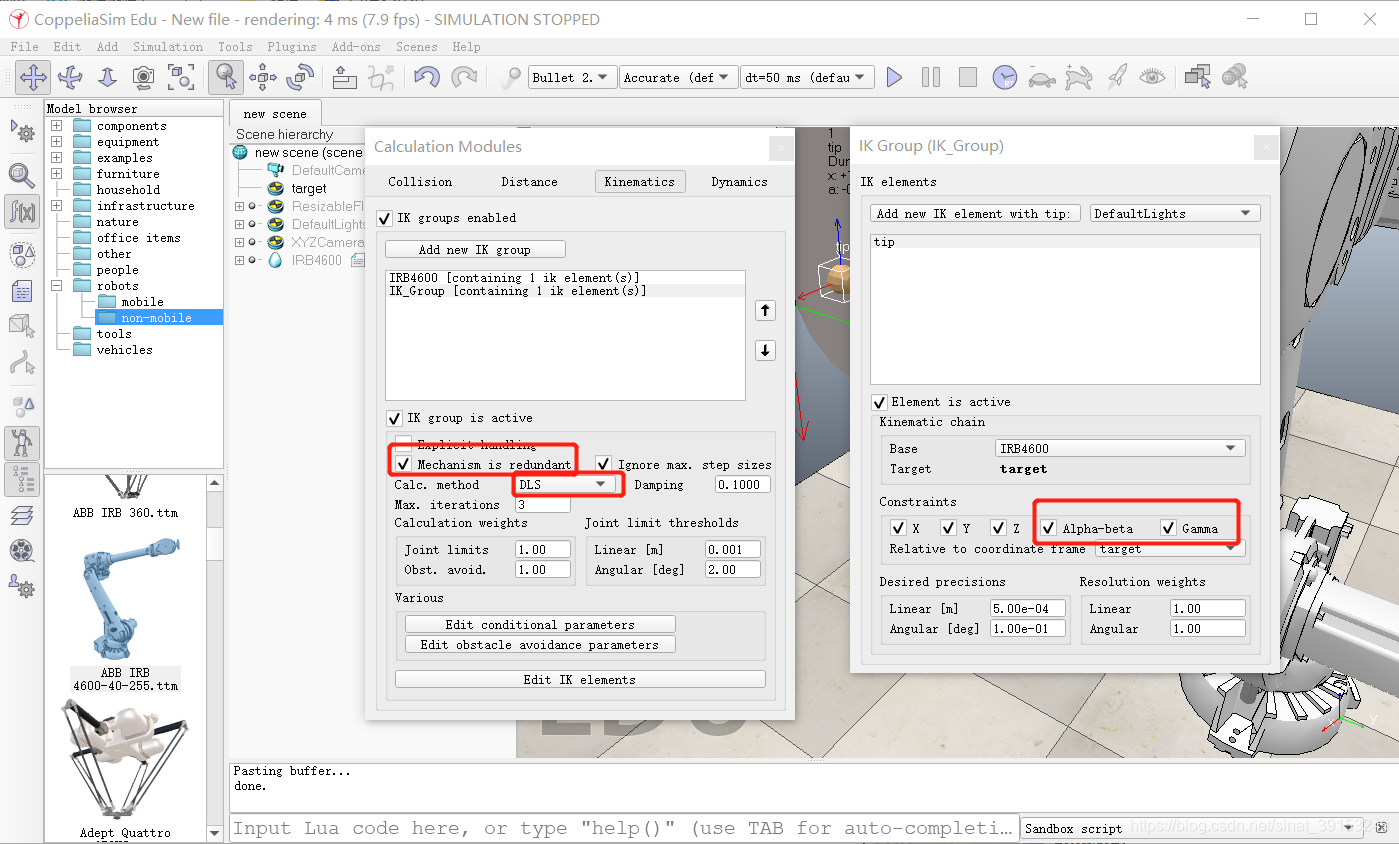The height and width of the screenshot is (844, 1399).
Task: Select the camera pan tool
Action: [x=33, y=77]
